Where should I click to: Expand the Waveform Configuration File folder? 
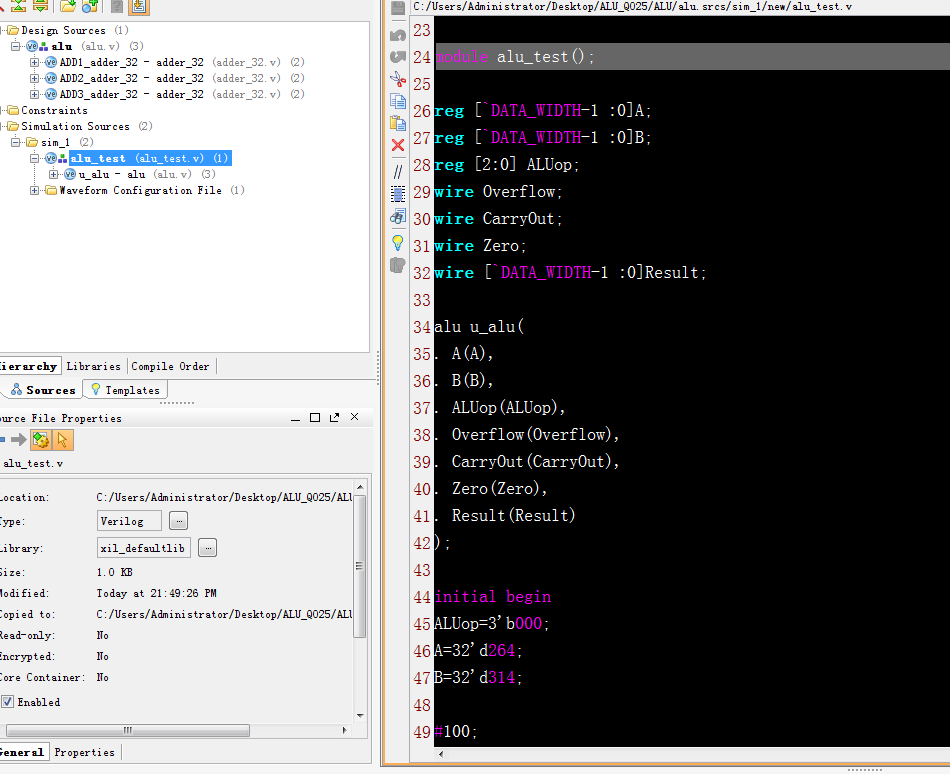(x=35, y=190)
